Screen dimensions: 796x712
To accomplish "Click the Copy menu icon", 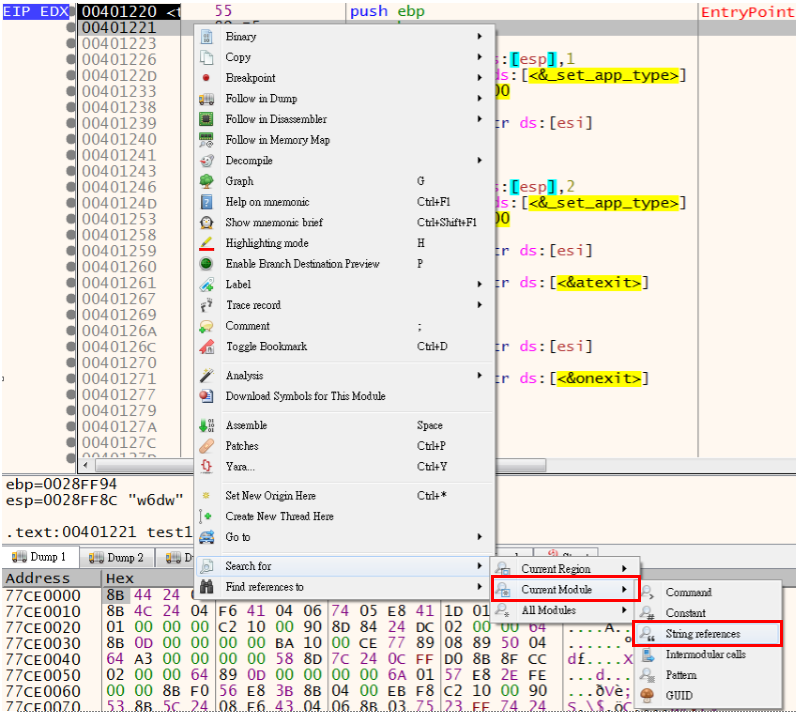I will click(x=206, y=57).
